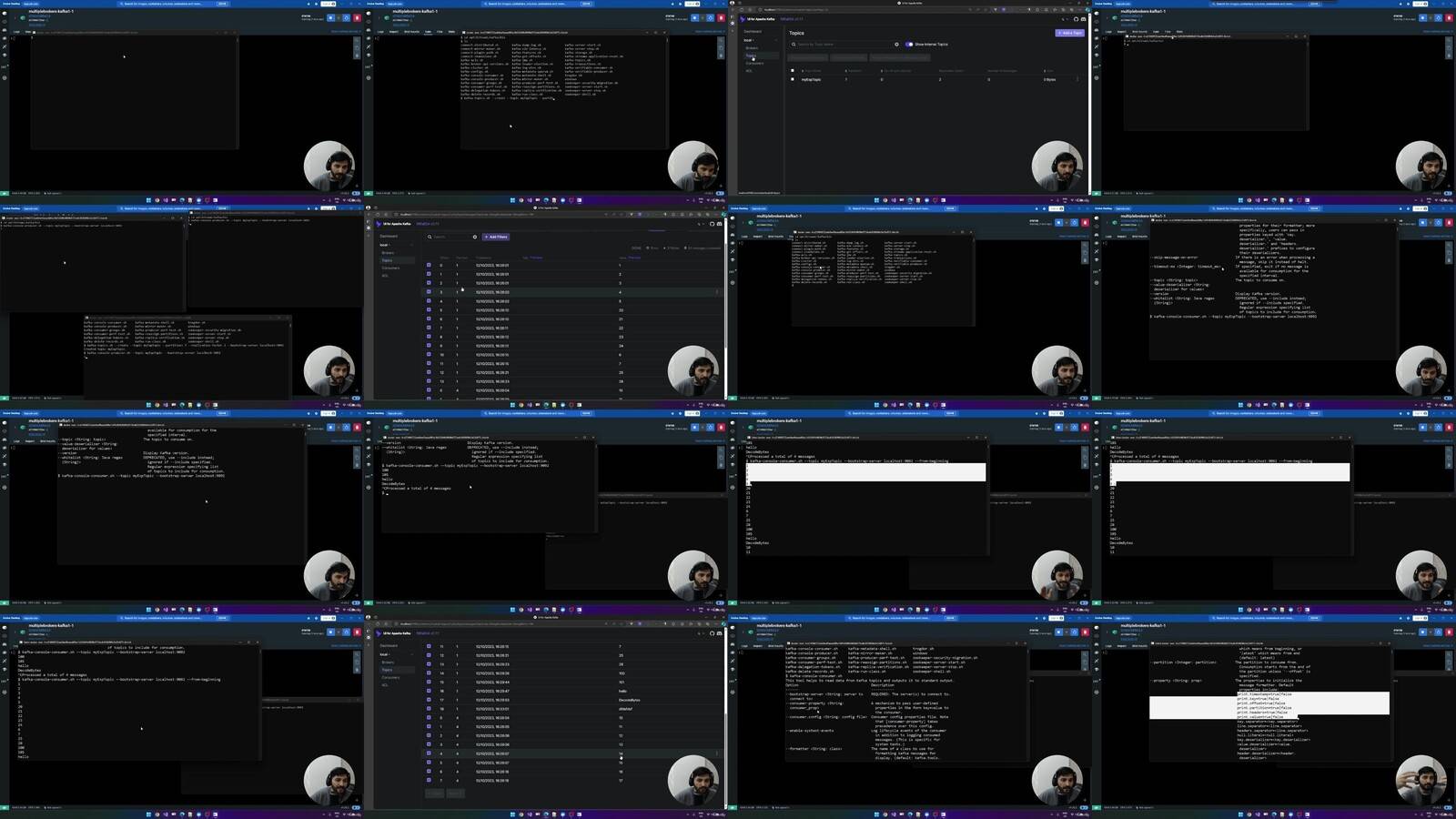Collapse the local cluster in the sidebar
Image resolution: width=1456 pixels, height=819 pixels.
(x=776, y=40)
